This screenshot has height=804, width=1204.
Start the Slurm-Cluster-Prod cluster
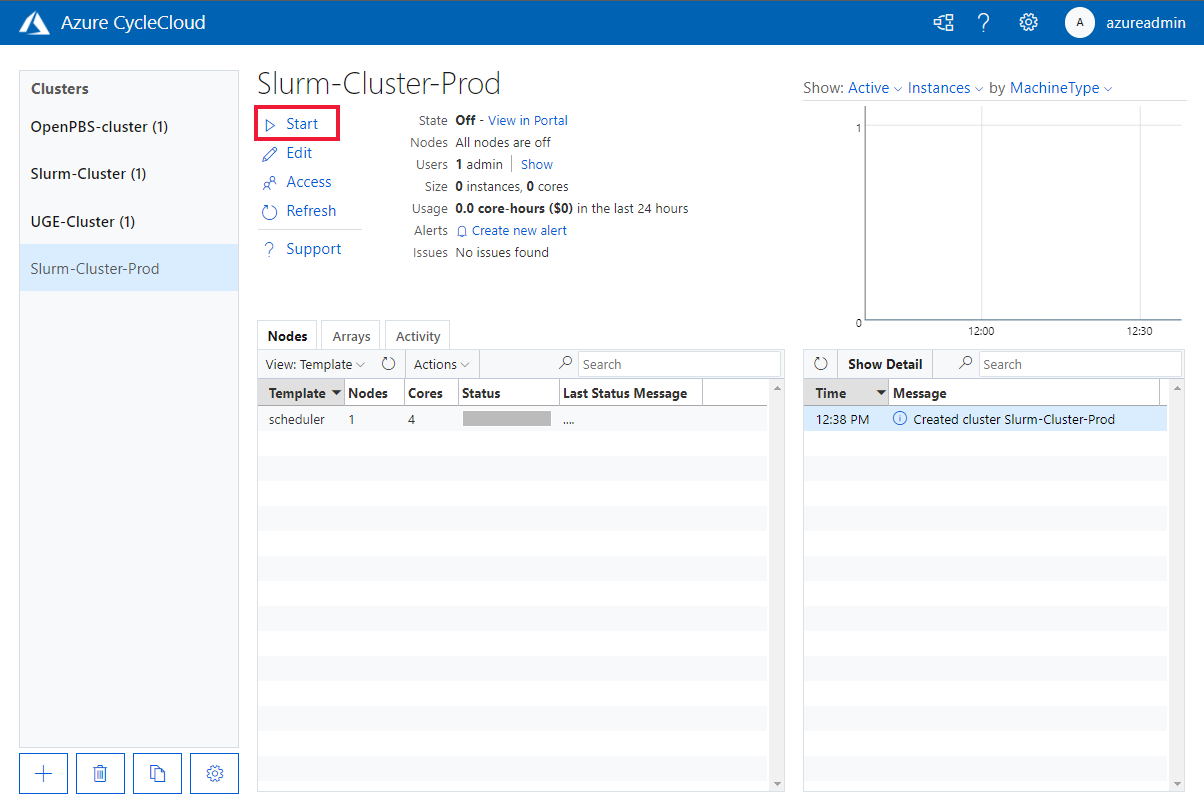coord(297,122)
